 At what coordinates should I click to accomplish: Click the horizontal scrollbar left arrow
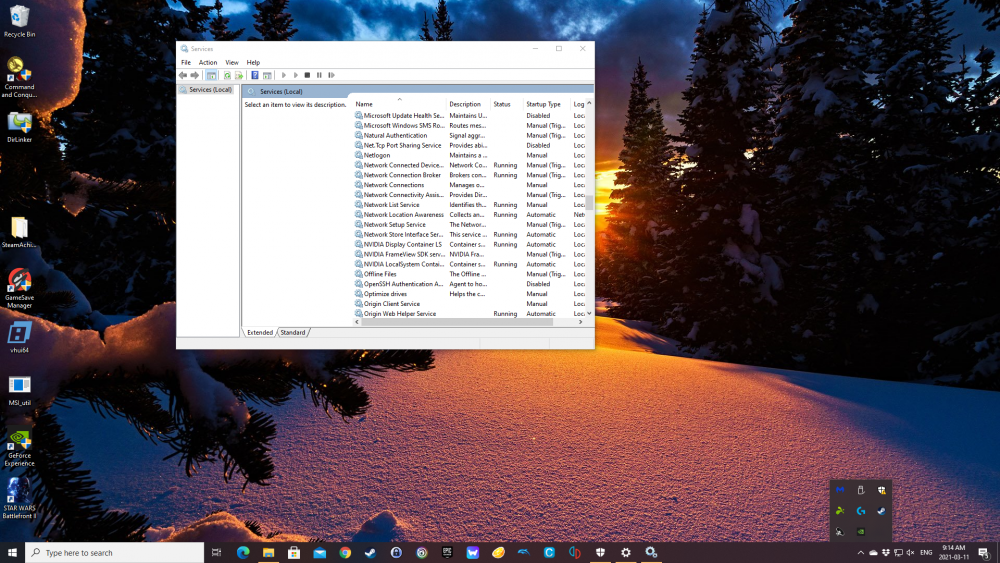(357, 323)
